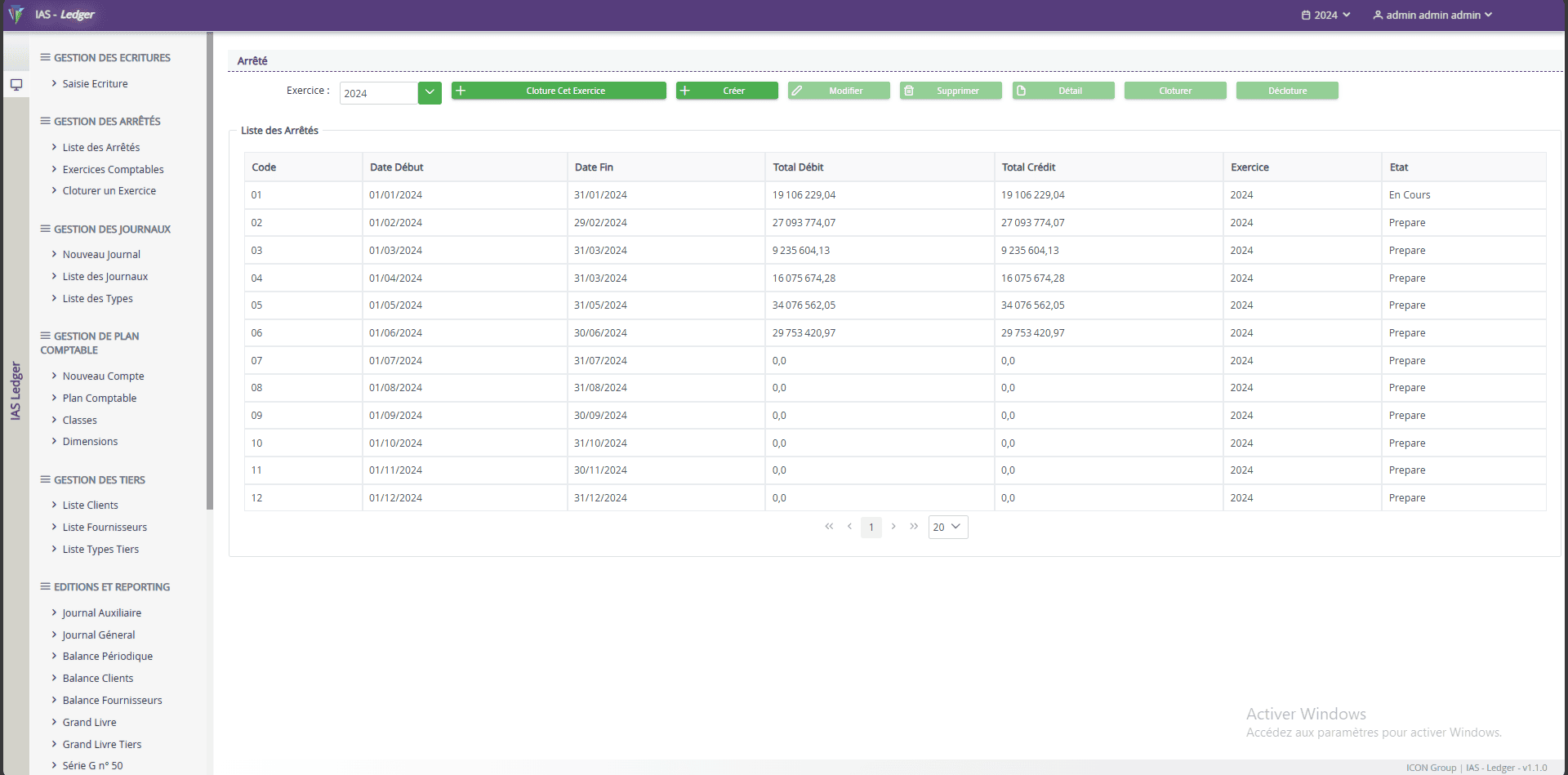Select Plan Comptable in the sidebar

[x=99, y=398]
